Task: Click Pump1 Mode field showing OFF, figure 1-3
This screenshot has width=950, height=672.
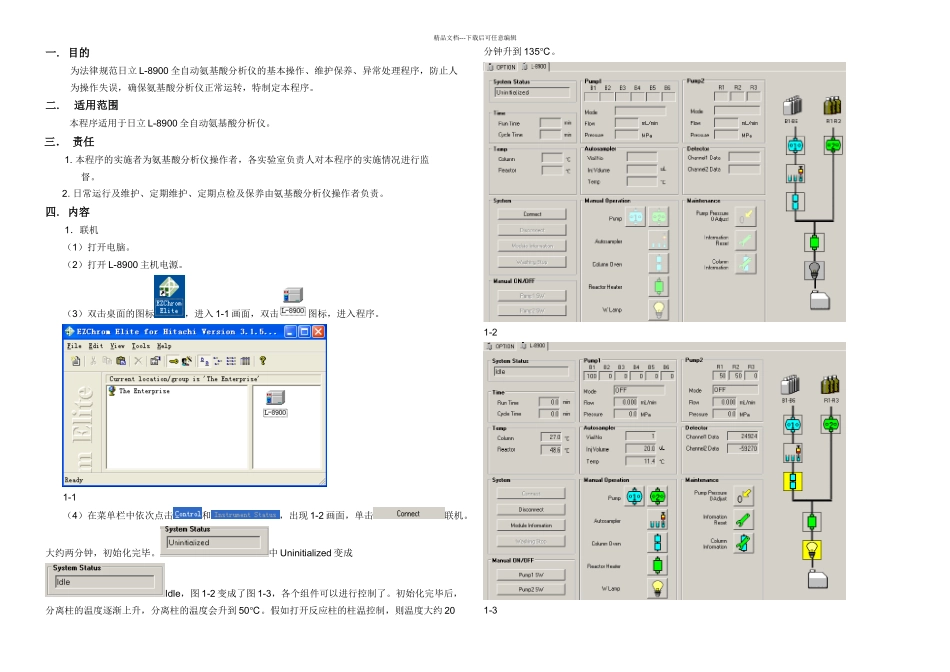Action: point(639,390)
